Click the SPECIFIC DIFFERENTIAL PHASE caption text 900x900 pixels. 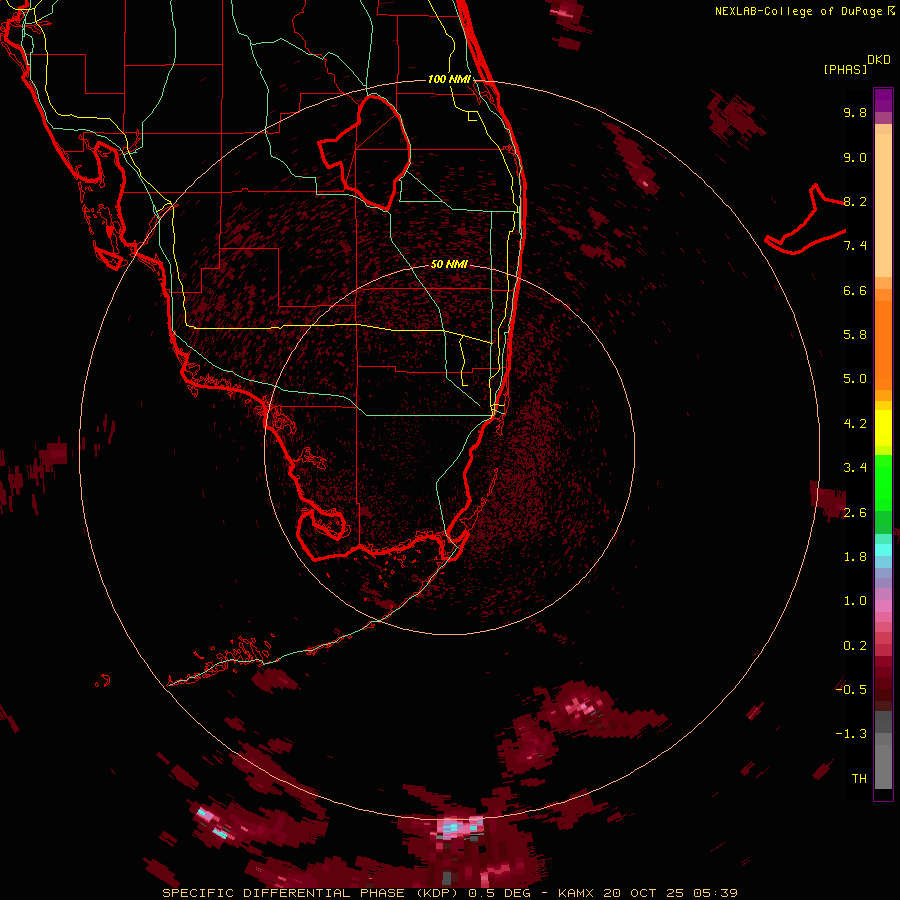(285, 893)
